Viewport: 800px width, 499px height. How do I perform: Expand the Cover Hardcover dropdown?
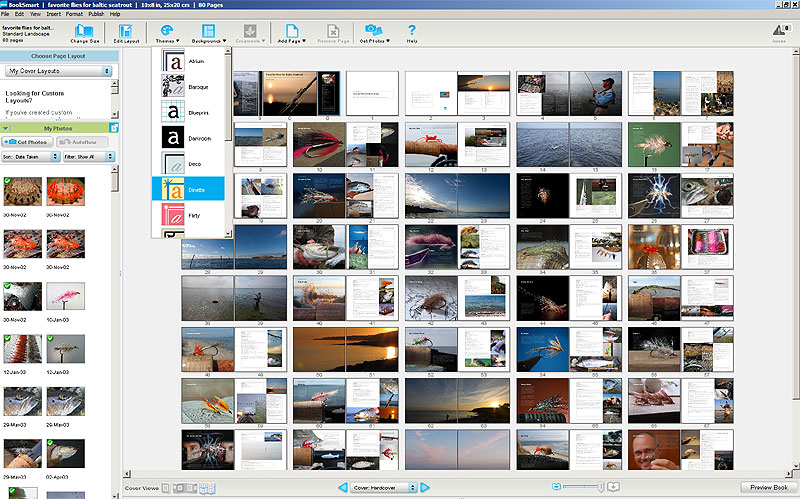[384, 487]
